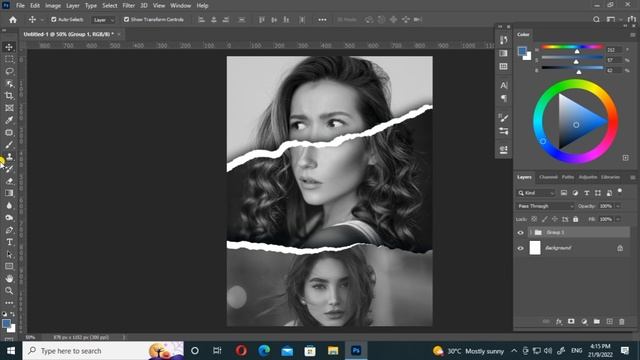Viewport: 640px width, 360px height.
Task: Select the Untitled-1 document tab
Action: tap(69, 34)
